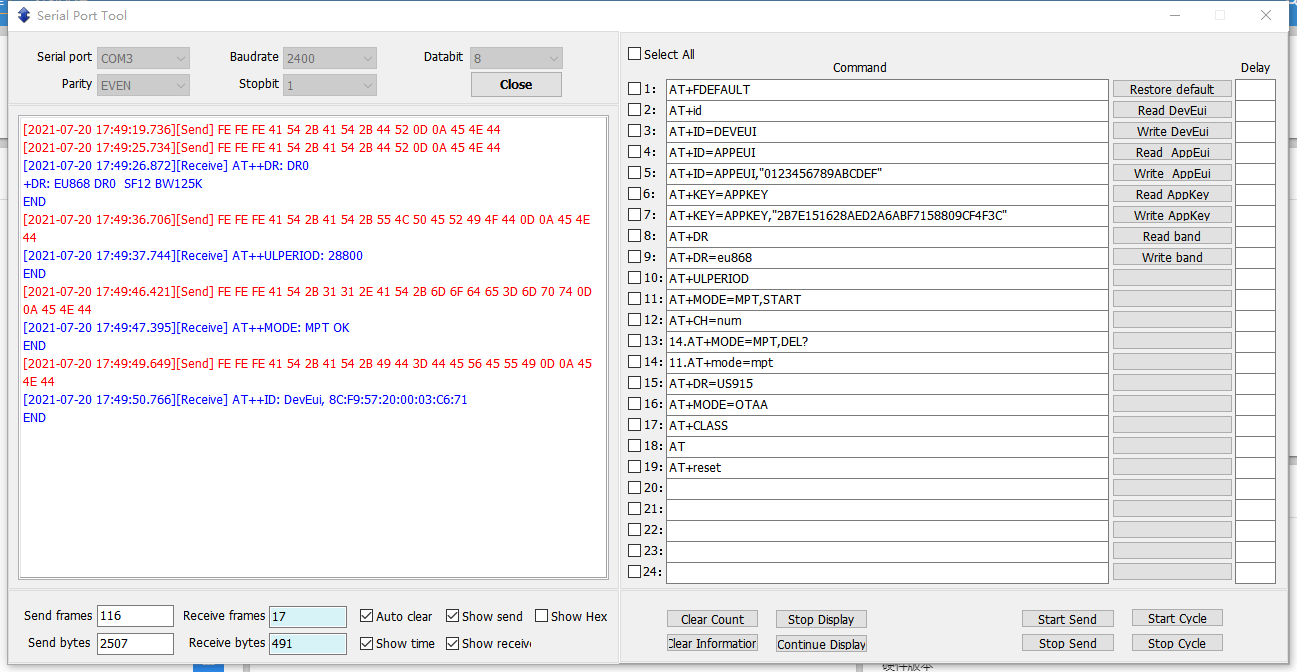Click the Restore default button

click(x=1172, y=89)
